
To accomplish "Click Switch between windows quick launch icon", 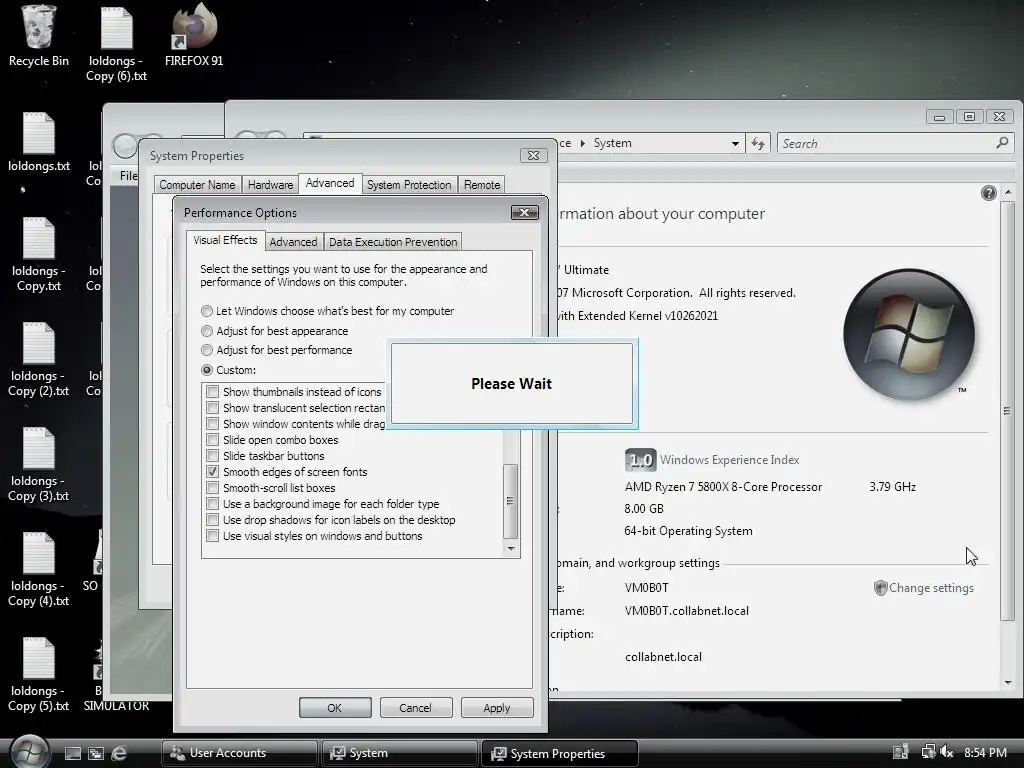I will point(96,753).
